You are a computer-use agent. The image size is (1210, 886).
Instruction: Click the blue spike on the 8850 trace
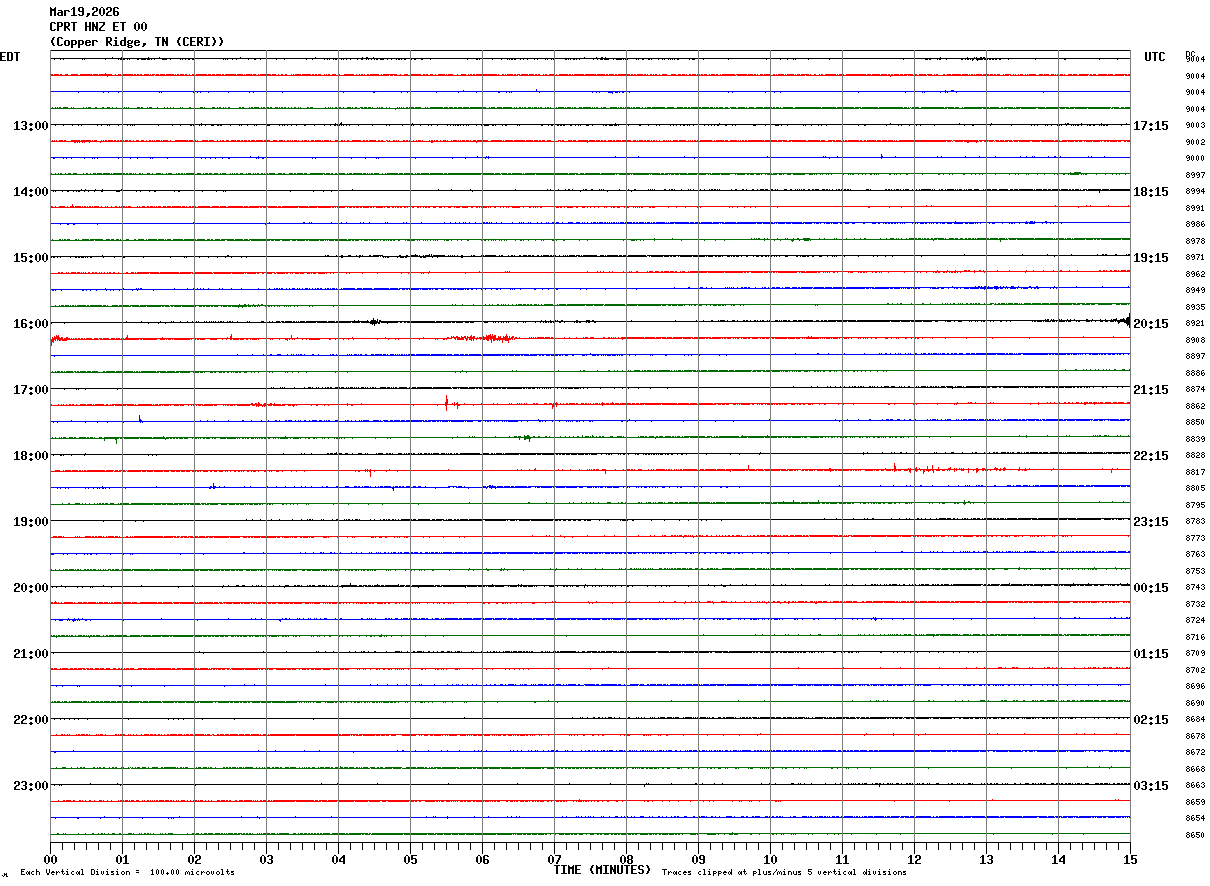click(140, 419)
